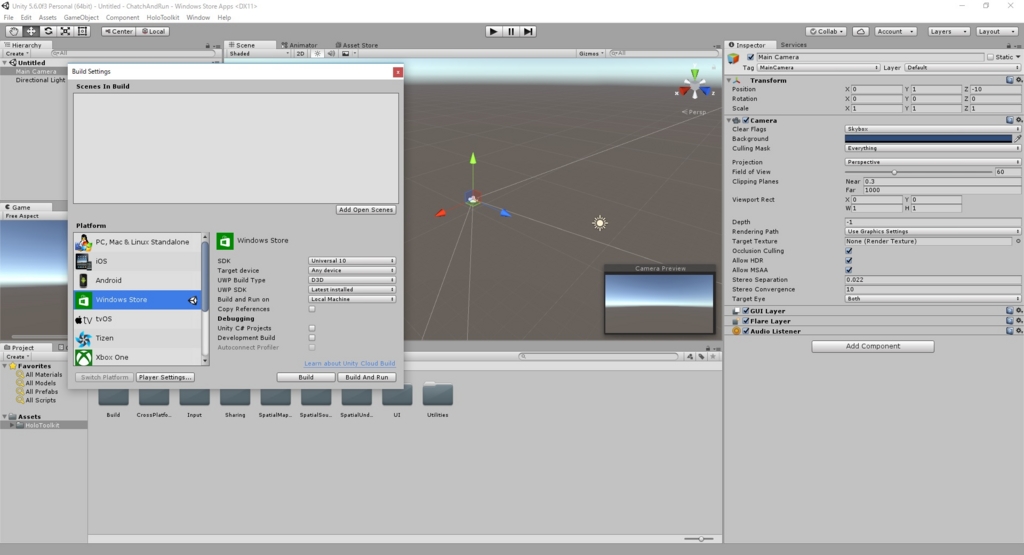Click Add Component button
Viewport: 1024px width, 555px height.
[872, 346]
